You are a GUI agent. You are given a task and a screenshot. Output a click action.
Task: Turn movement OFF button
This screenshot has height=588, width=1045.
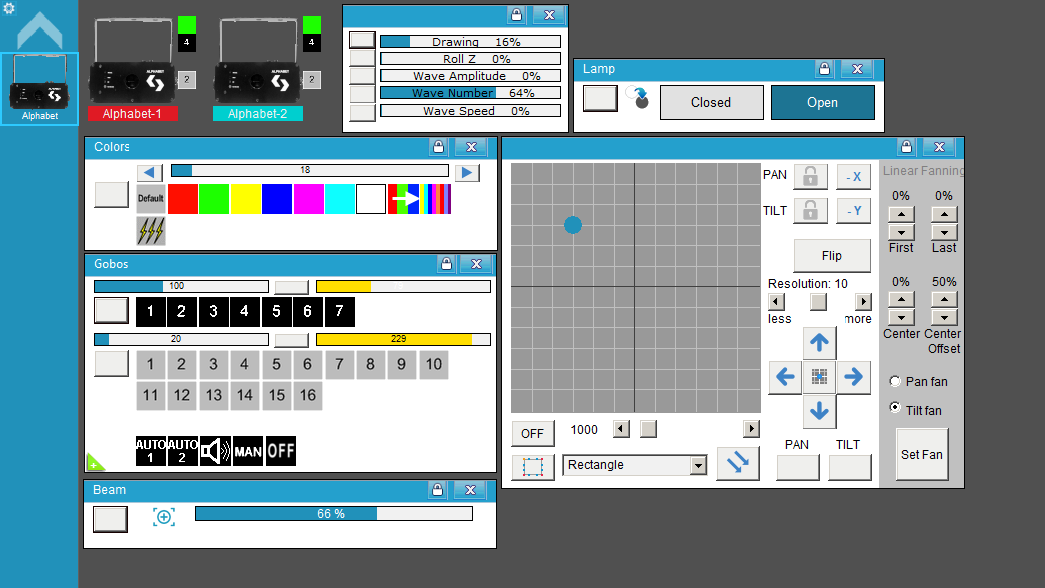(532, 434)
